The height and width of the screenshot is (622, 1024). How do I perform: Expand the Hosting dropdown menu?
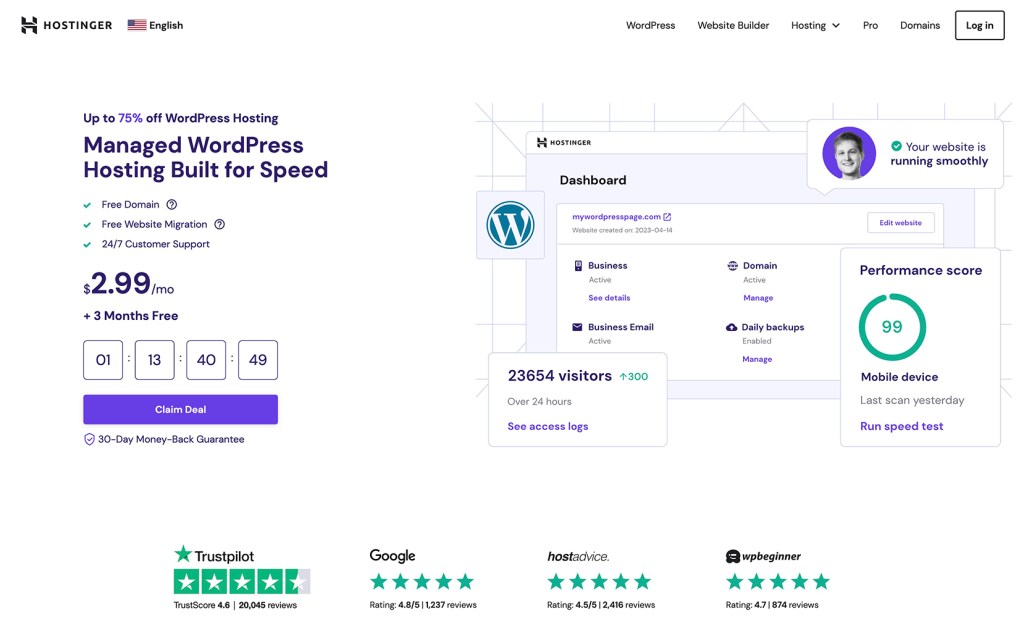815,25
